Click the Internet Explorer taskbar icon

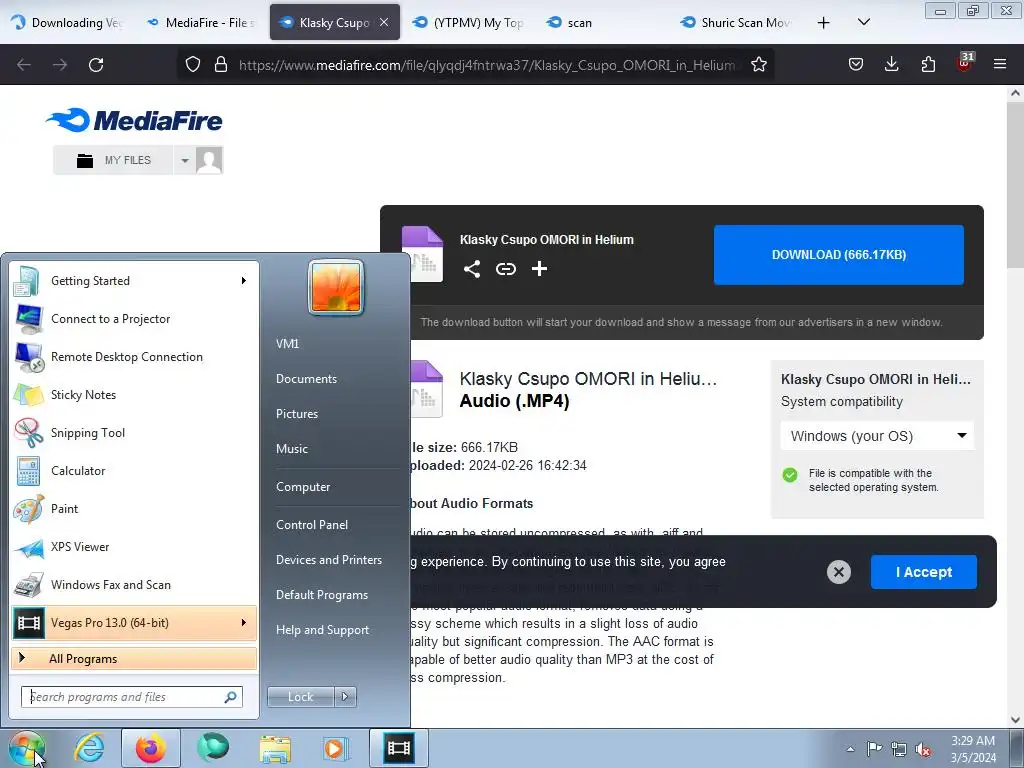(x=89, y=748)
